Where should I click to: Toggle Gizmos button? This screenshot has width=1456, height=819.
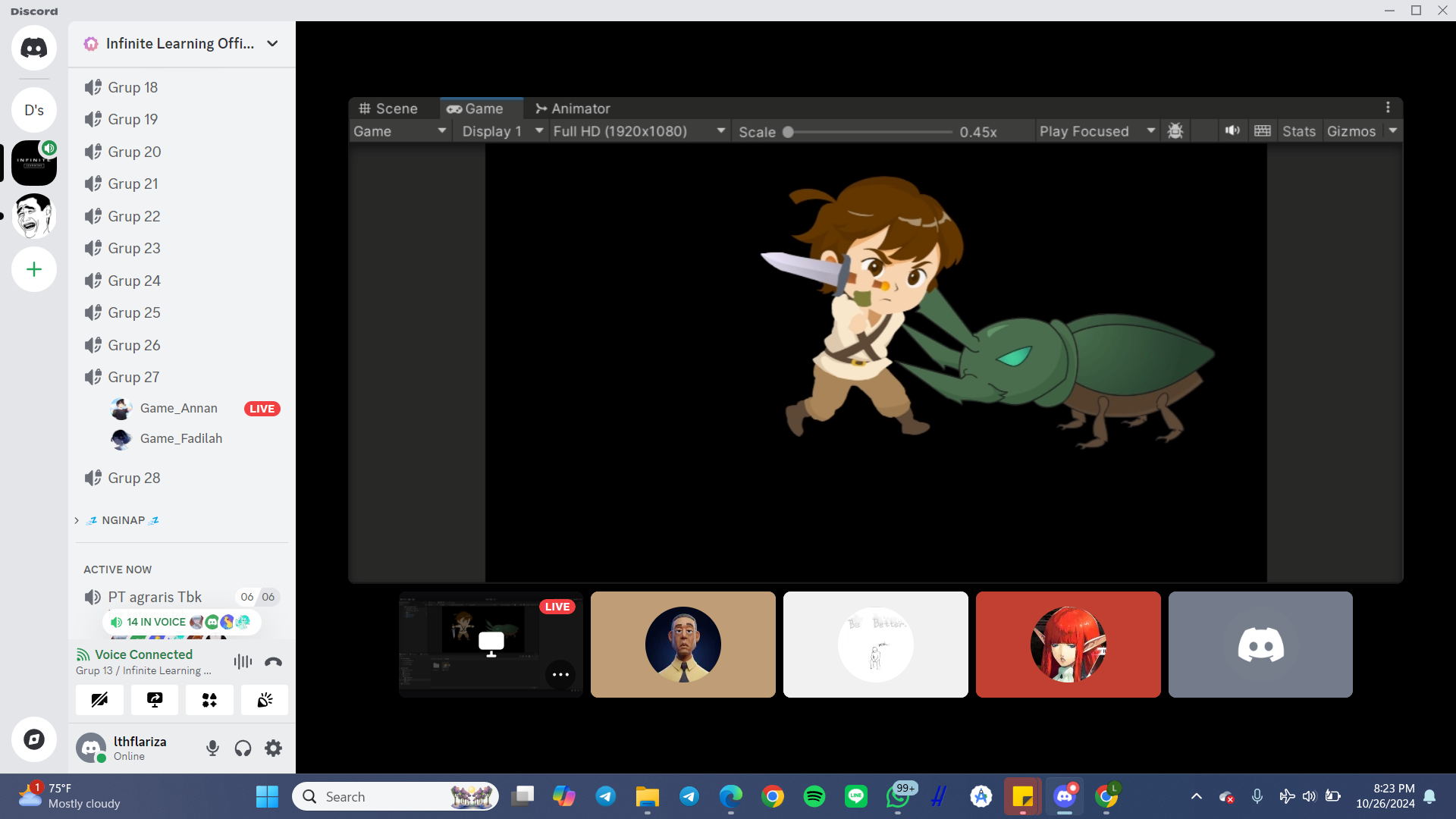click(x=1351, y=131)
